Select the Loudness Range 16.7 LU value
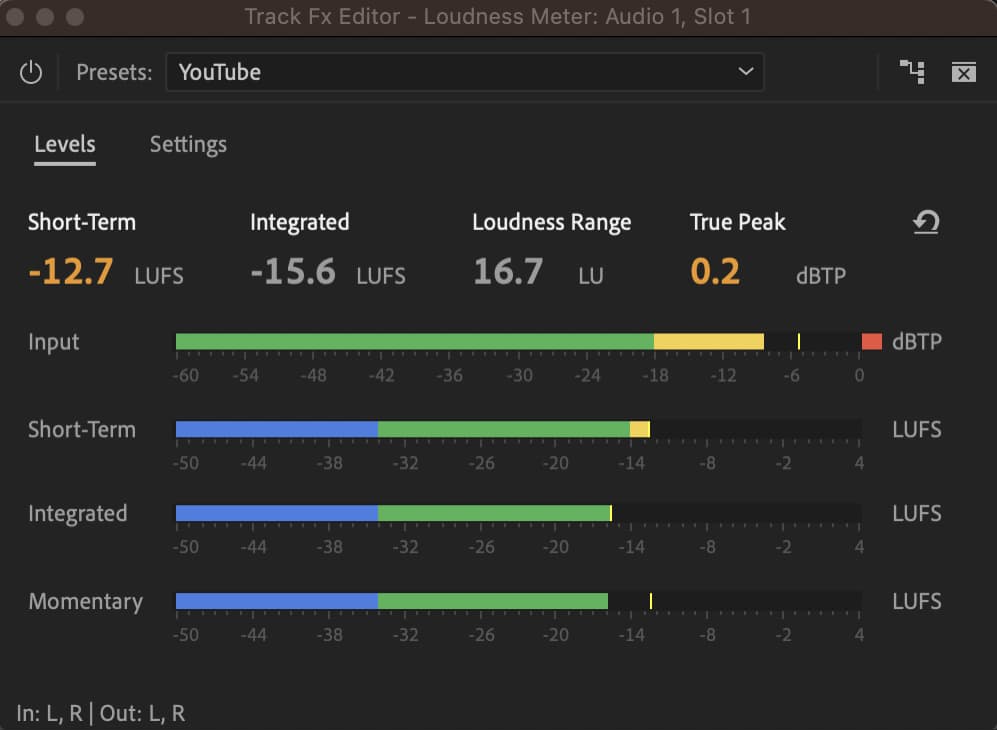 click(x=508, y=271)
